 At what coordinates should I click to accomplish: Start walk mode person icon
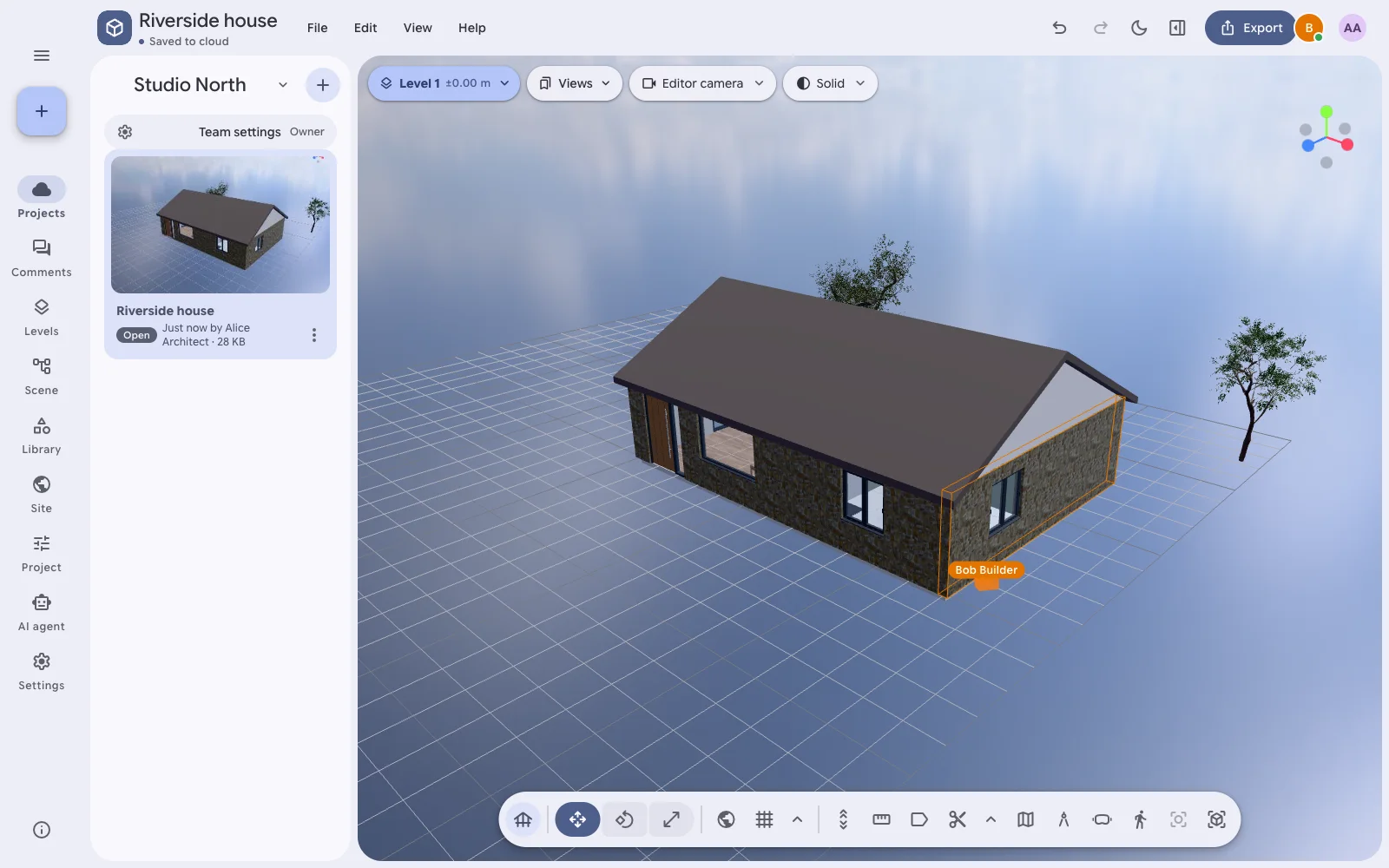pos(1140,819)
